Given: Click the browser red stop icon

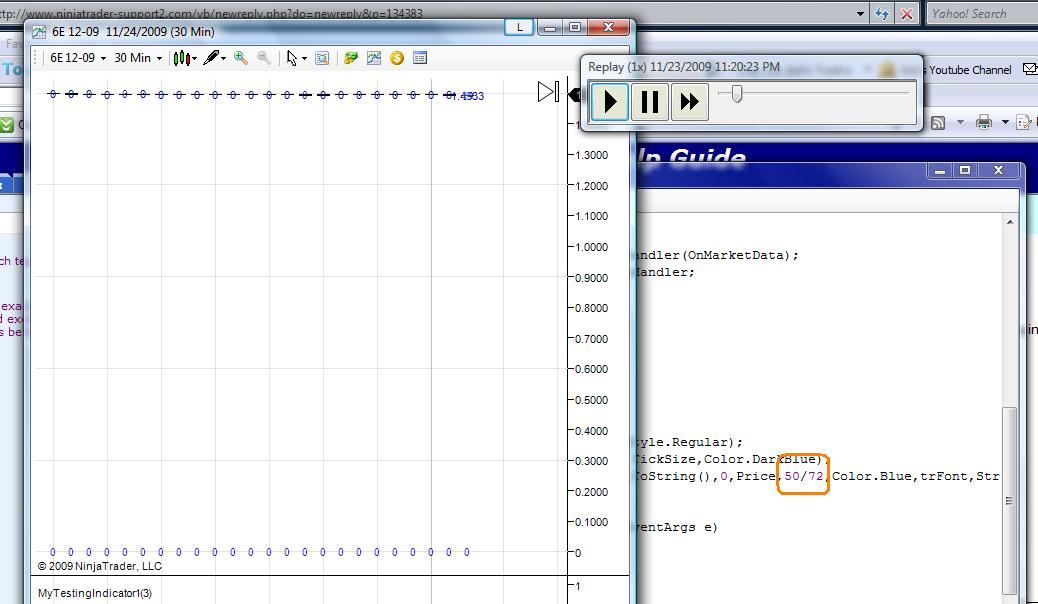Looking at the screenshot, I should coord(907,13).
